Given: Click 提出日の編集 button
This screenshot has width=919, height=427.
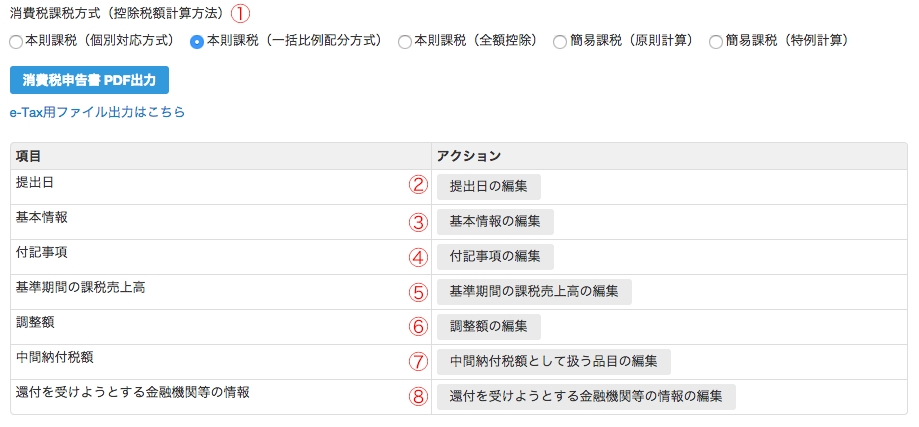Looking at the screenshot, I should [x=489, y=187].
